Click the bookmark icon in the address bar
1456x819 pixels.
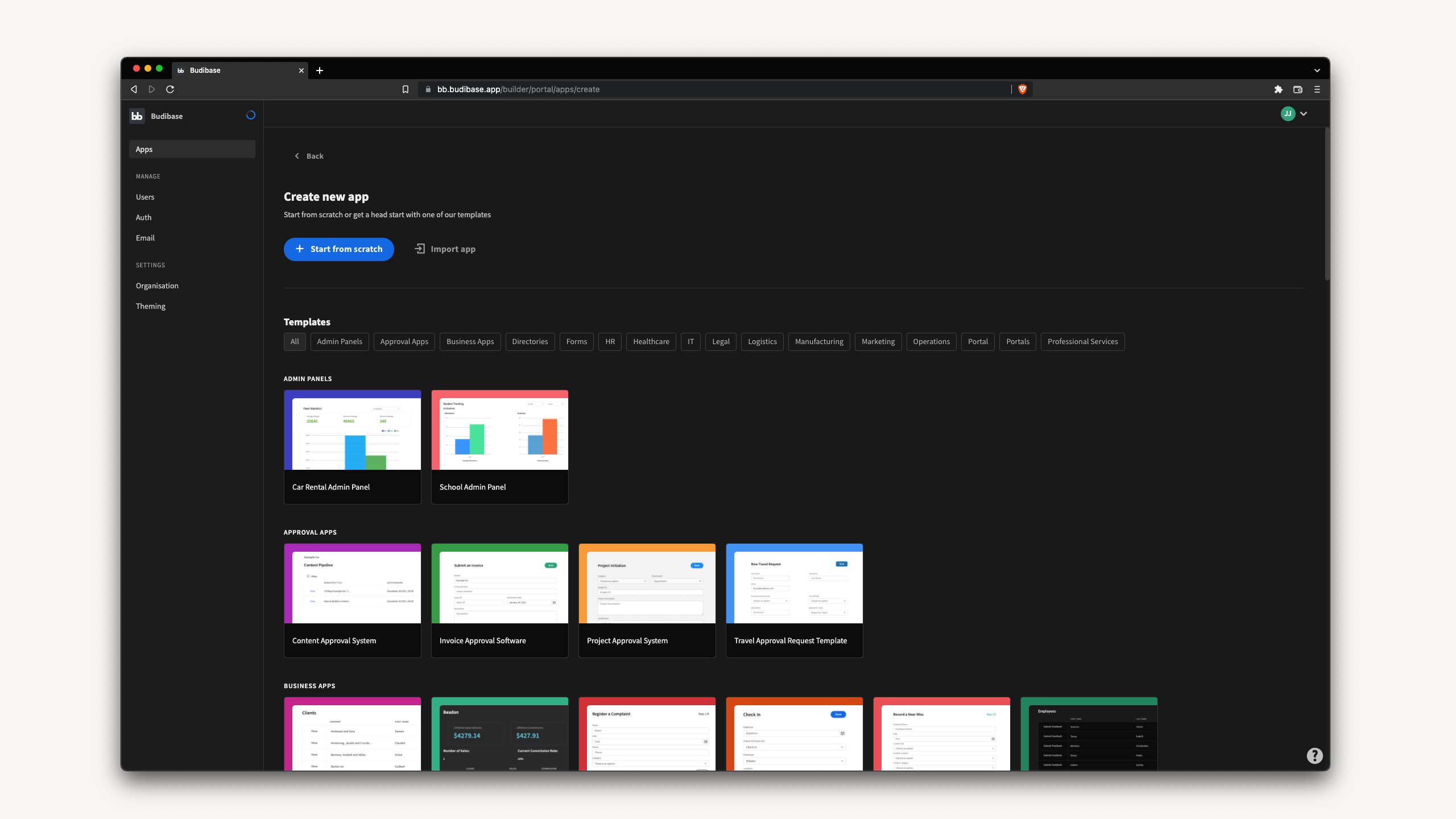[x=405, y=89]
